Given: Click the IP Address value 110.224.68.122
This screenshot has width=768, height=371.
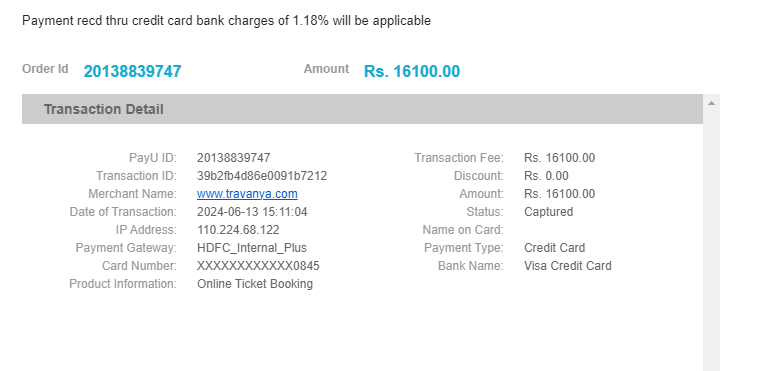Looking at the screenshot, I should click(x=238, y=230).
